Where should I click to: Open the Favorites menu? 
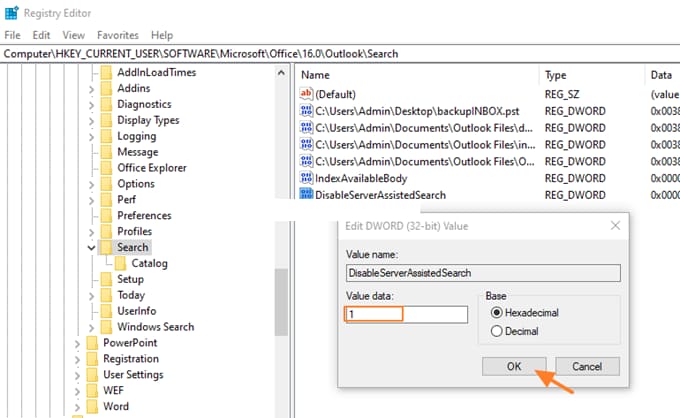117,35
